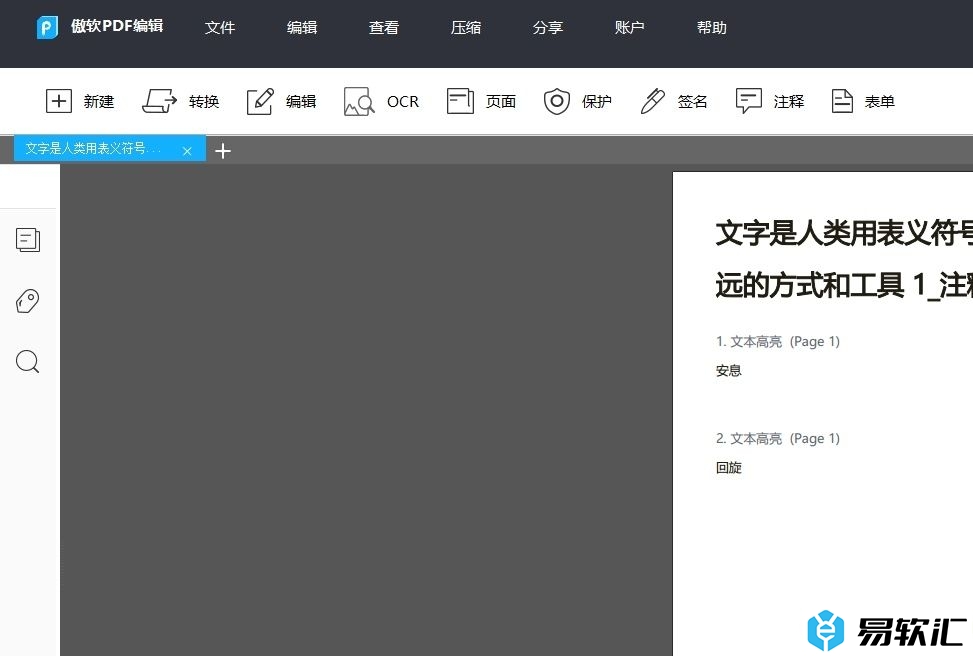The height and width of the screenshot is (656, 973).
Task: Open the 压缩 (Compress) menu
Action: pyautogui.click(x=466, y=28)
